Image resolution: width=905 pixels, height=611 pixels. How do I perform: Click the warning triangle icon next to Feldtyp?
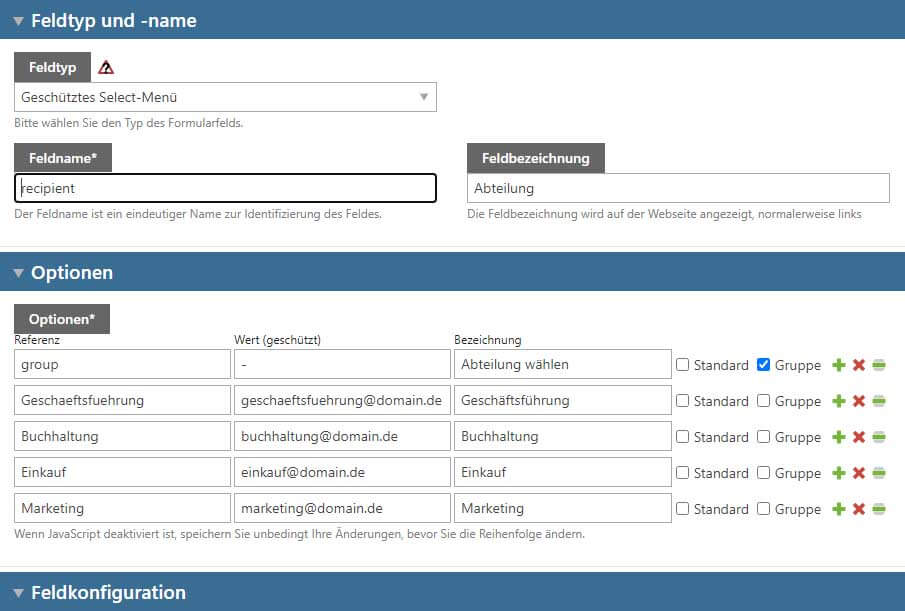coord(106,68)
